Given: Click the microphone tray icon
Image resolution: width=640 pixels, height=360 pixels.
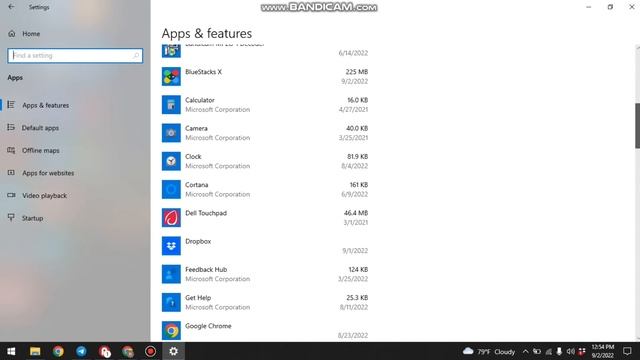Looking at the screenshot, I should tap(559, 351).
